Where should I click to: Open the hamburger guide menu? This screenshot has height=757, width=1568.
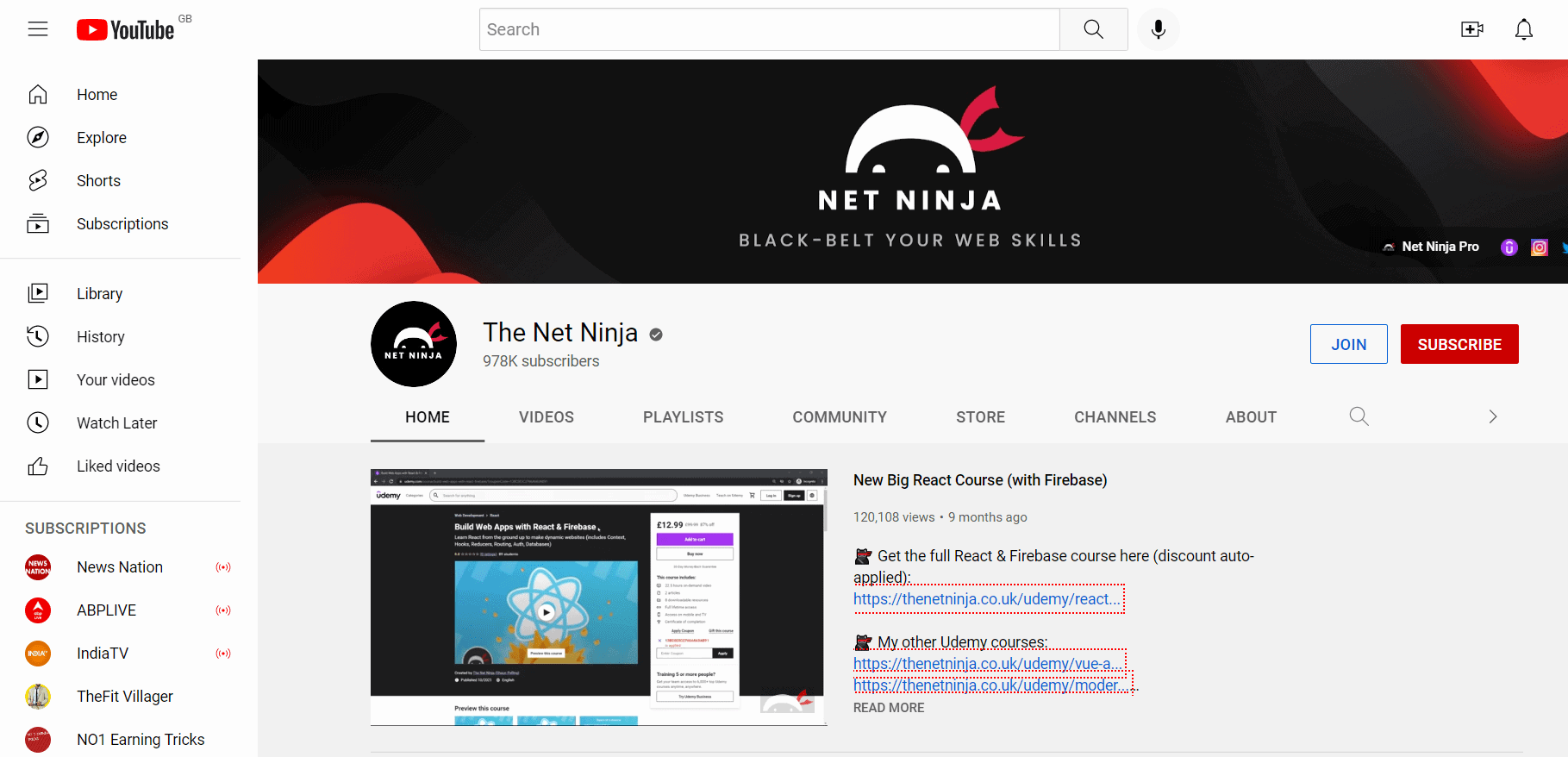coord(38,29)
